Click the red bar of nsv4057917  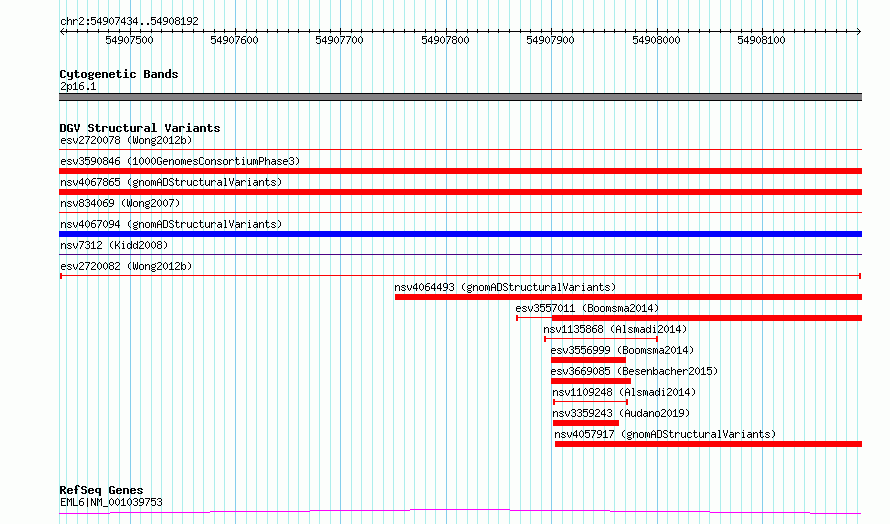pos(708,444)
